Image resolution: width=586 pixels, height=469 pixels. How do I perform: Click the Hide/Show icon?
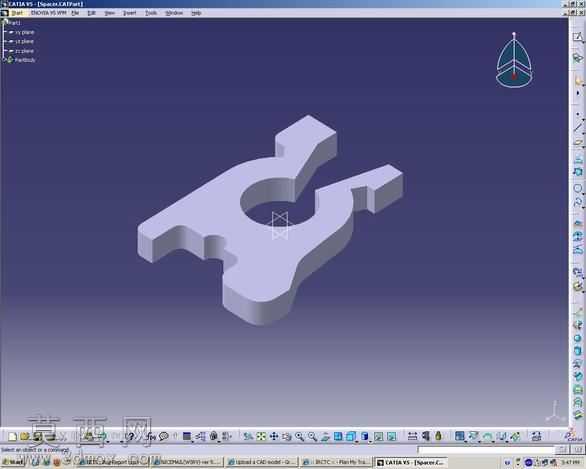[x=379, y=436]
